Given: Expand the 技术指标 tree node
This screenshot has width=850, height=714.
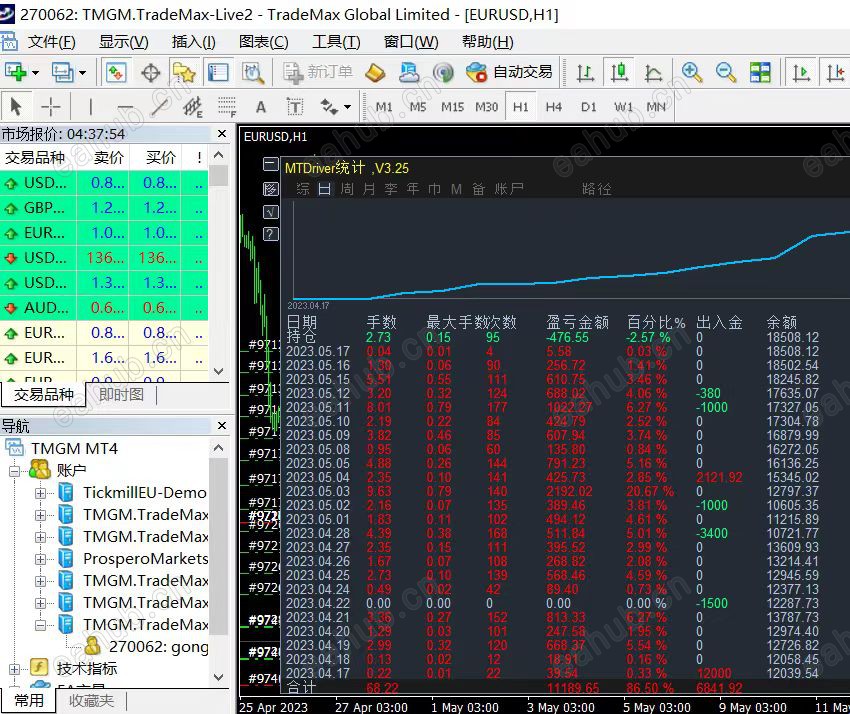Looking at the screenshot, I should pyautogui.click(x=14, y=669).
